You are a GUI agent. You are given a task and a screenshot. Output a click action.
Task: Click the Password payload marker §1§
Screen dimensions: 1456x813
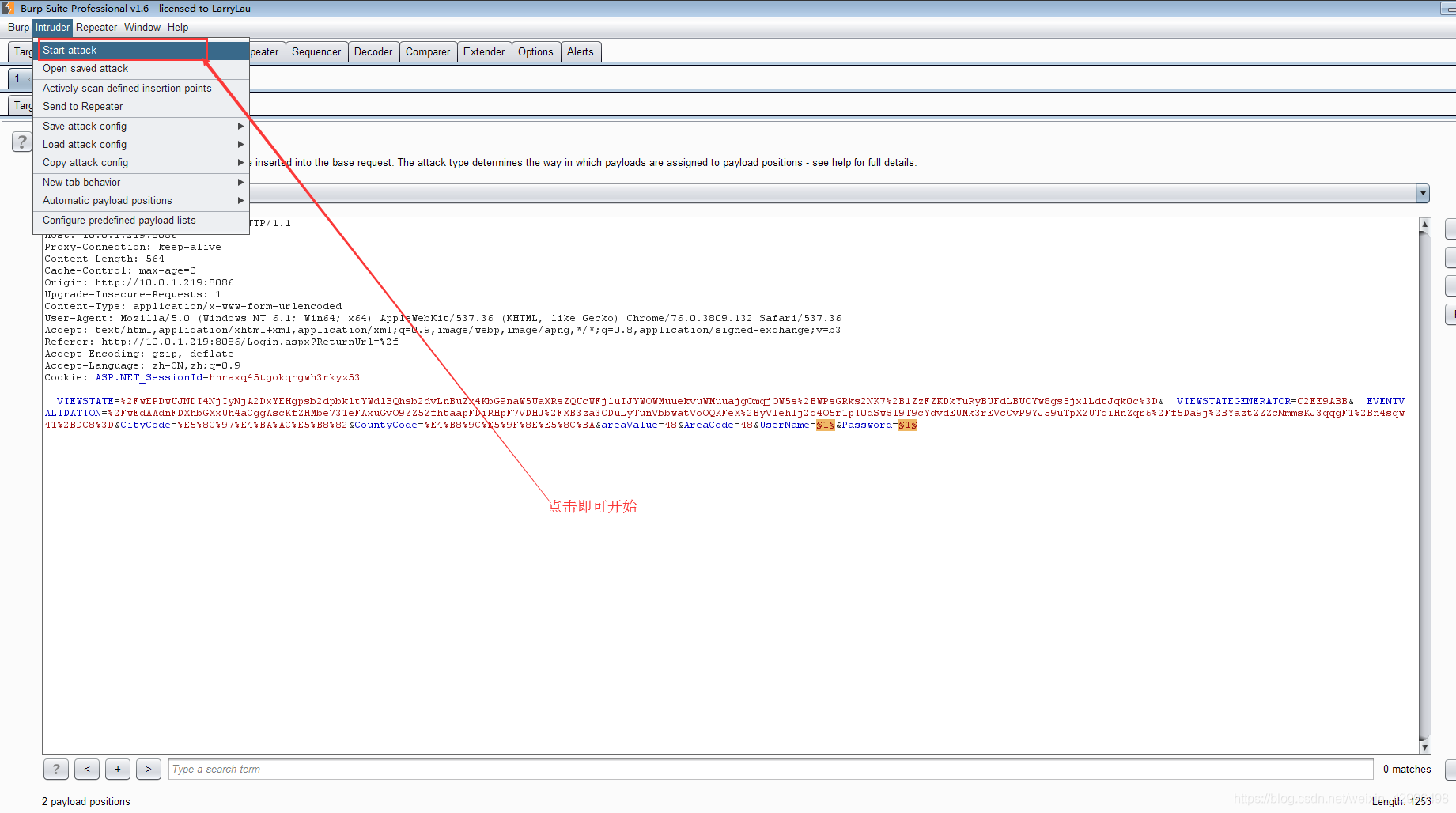907,425
